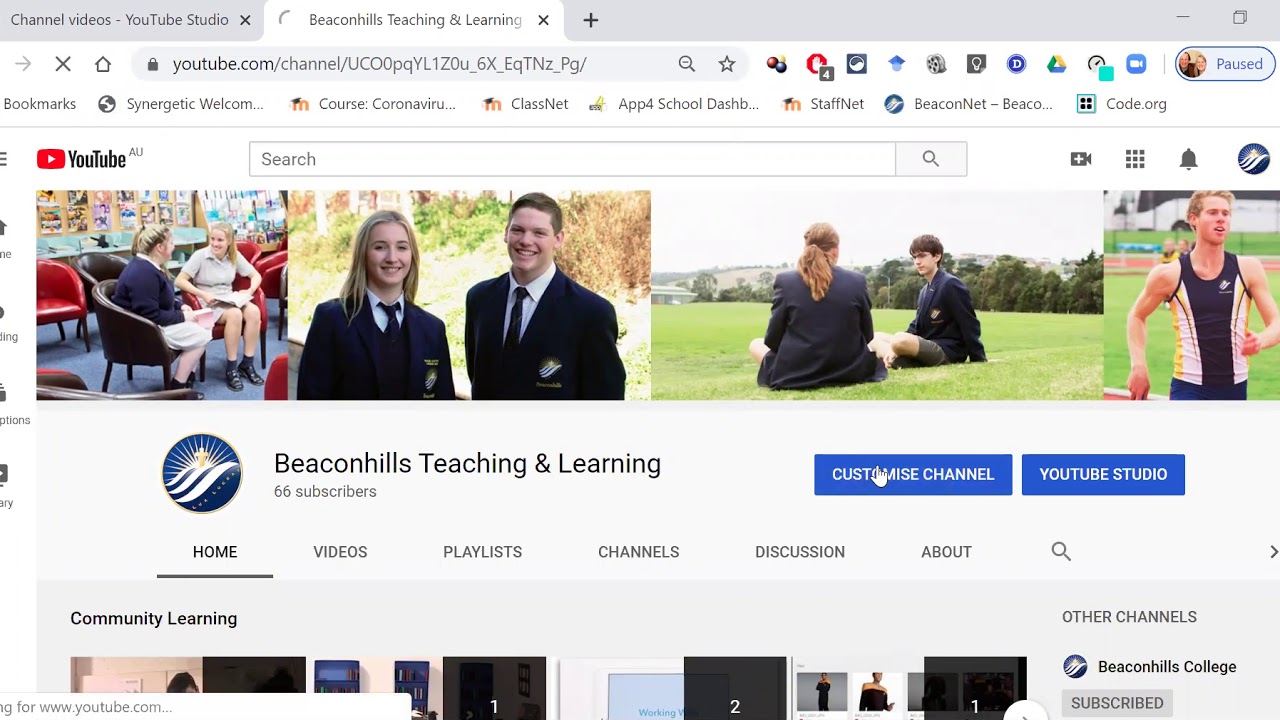The width and height of the screenshot is (1280, 720).
Task: Open the first Community Learning playlist thumbnail
Action: pyautogui.click(x=188, y=688)
